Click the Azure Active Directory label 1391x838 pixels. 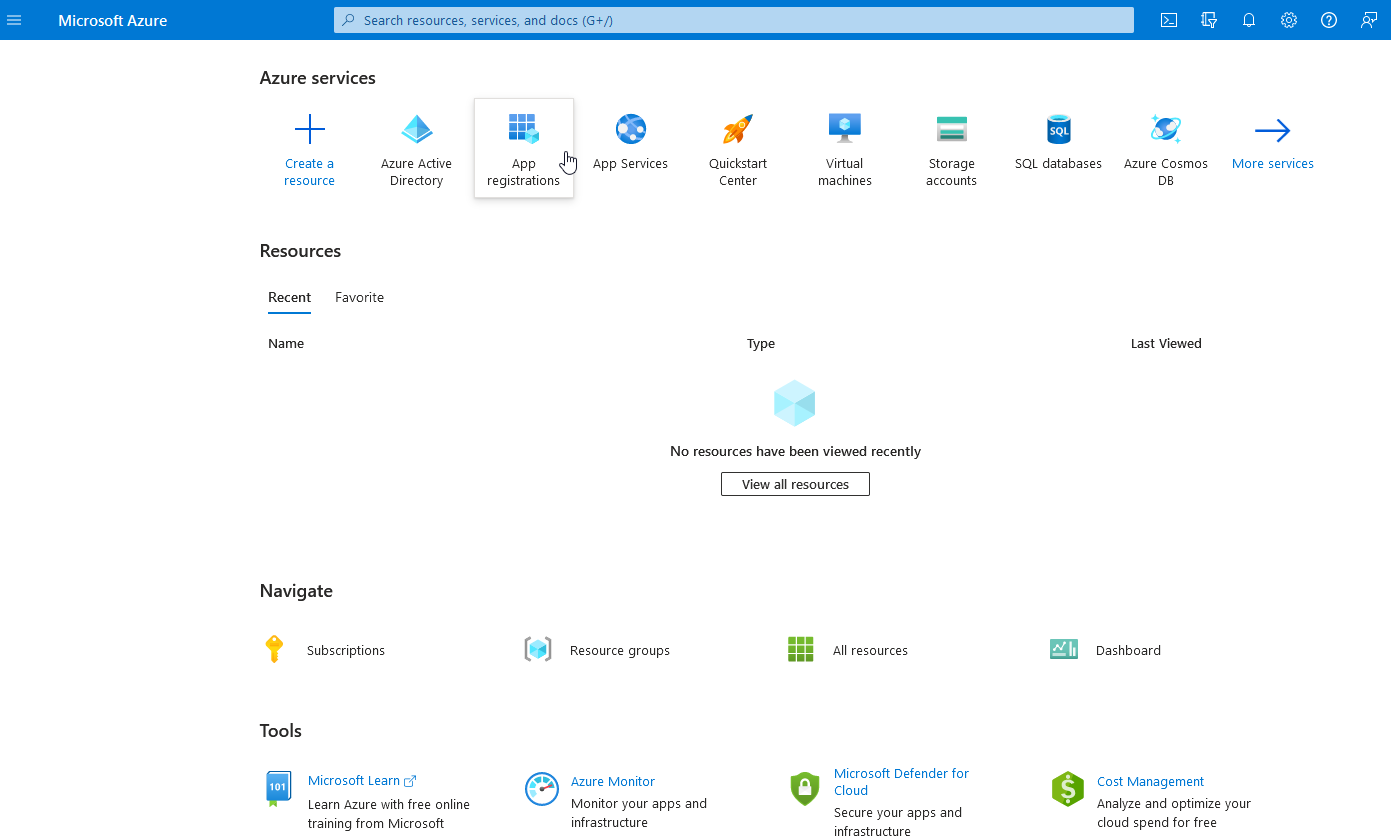[416, 172]
